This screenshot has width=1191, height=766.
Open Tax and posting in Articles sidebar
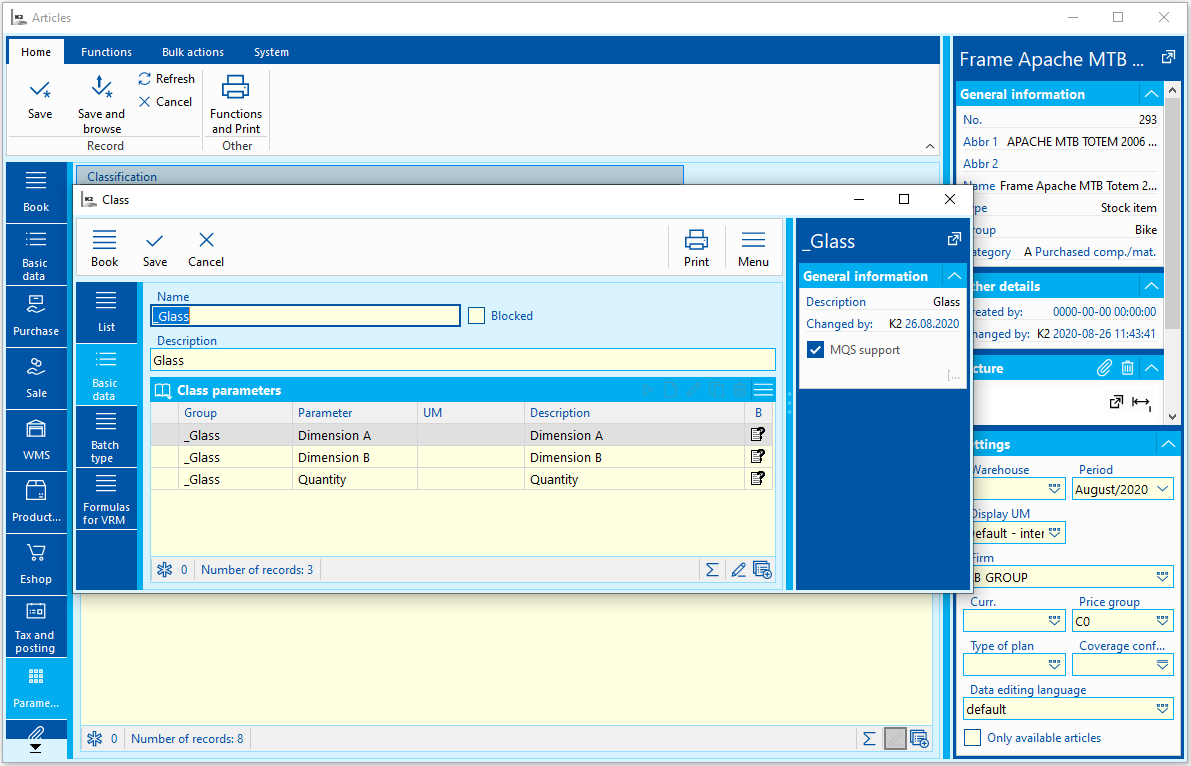coord(36,627)
